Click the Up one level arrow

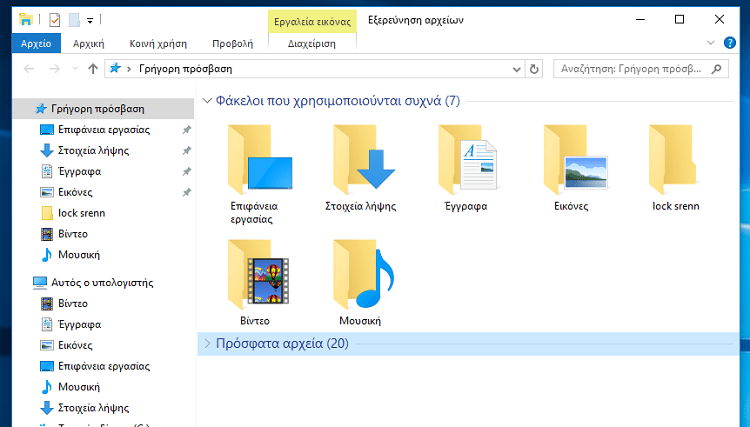pyautogui.click(x=93, y=69)
